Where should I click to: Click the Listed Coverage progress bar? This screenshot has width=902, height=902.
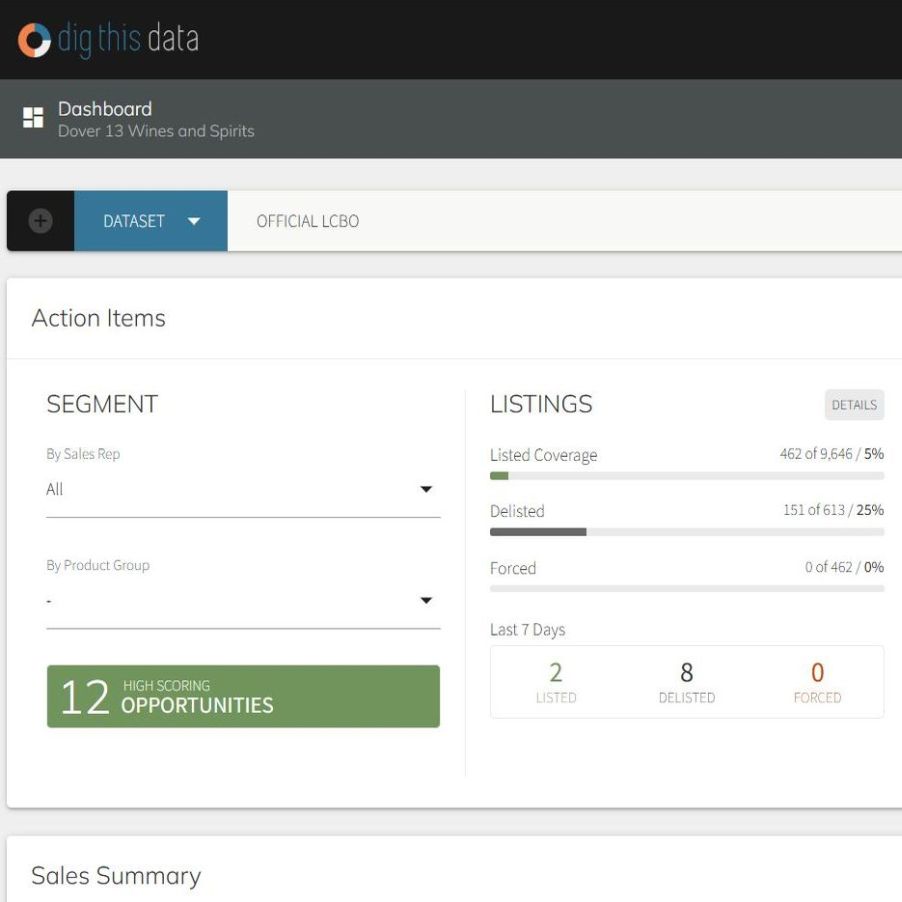pyautogui.click(x=687, y=476)
